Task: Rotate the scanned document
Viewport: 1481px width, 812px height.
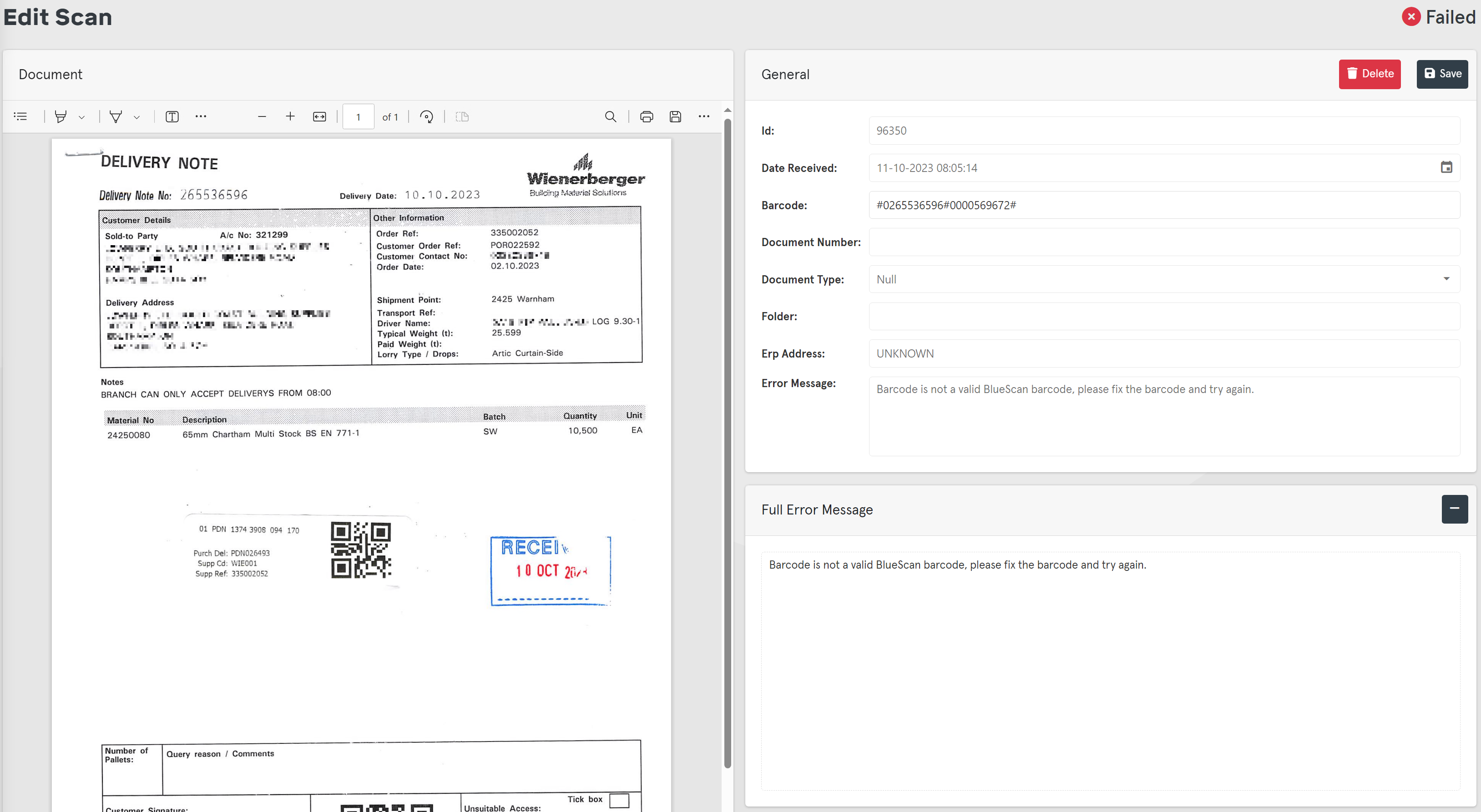Action: (427, 116)
